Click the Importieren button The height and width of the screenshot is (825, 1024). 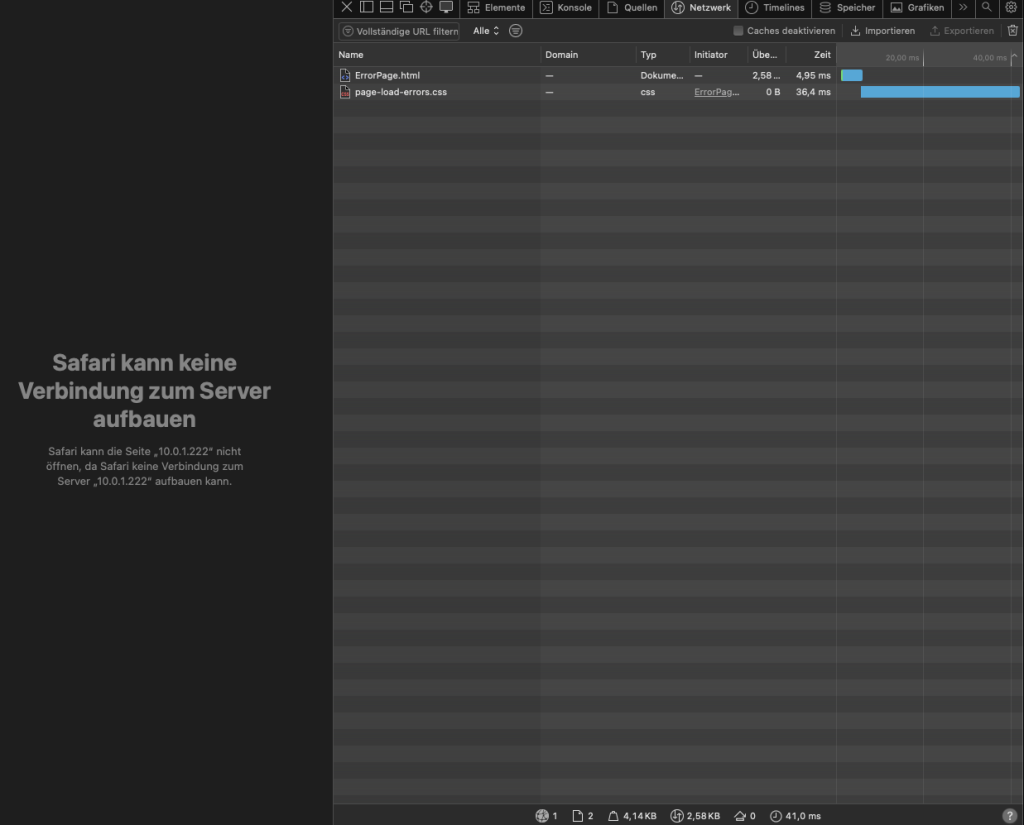tap(882, 31)
